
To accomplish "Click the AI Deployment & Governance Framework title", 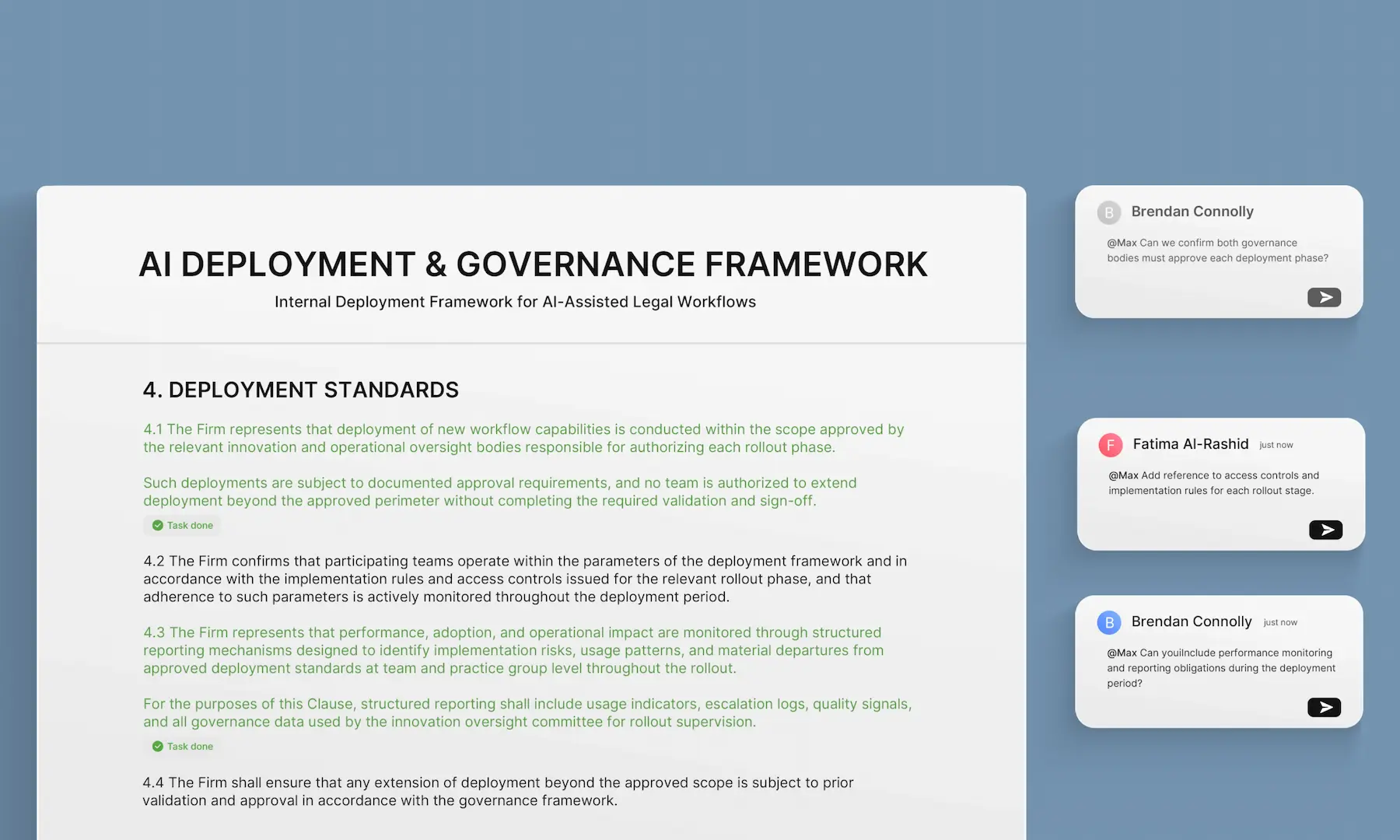I will pyautogui.click(x=533, y=264).
